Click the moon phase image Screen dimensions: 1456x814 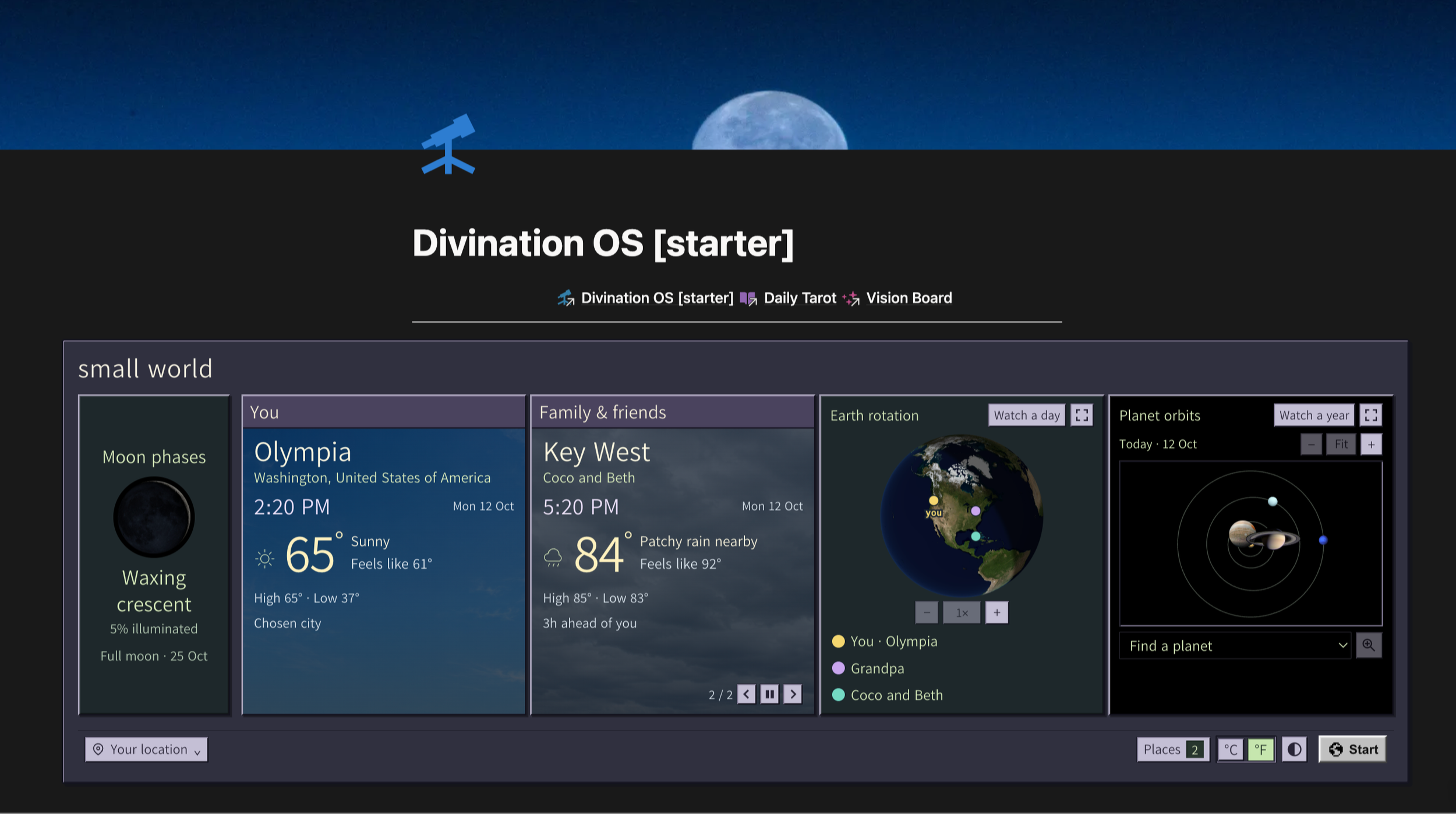pos(154,517)
